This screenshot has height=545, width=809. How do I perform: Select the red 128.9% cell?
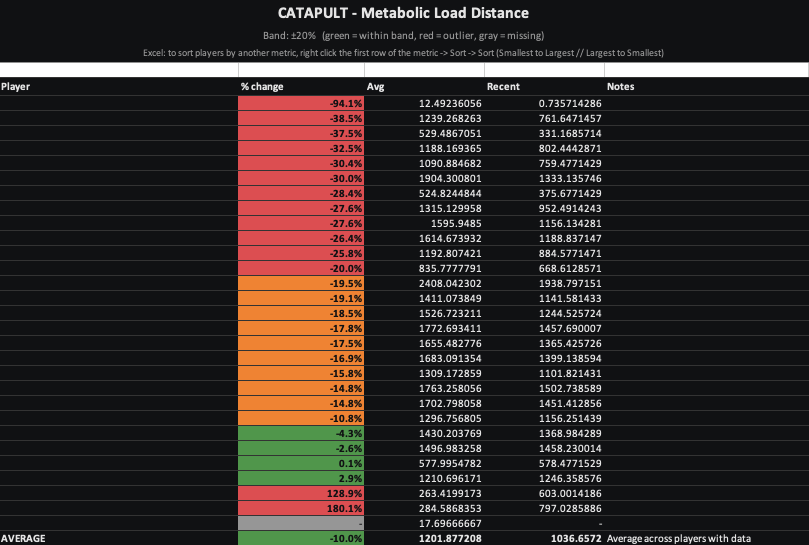tap(301, 493)
